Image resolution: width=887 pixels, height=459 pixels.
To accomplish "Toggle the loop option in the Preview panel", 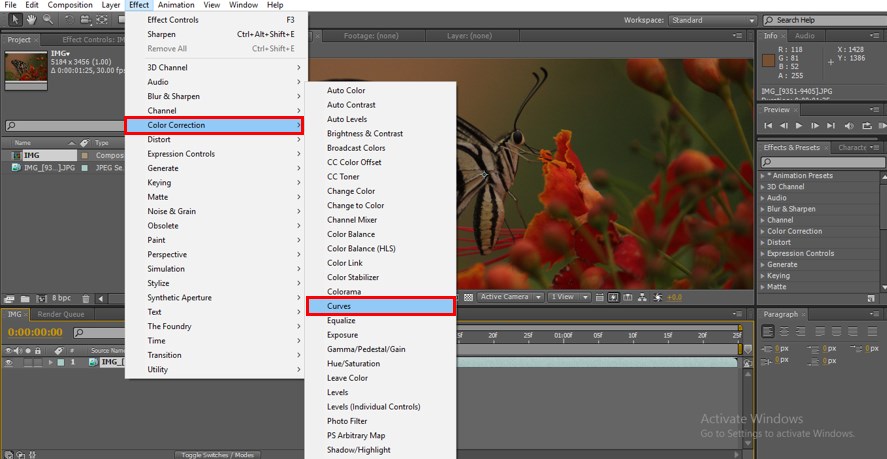I will [x=867, y=126].
